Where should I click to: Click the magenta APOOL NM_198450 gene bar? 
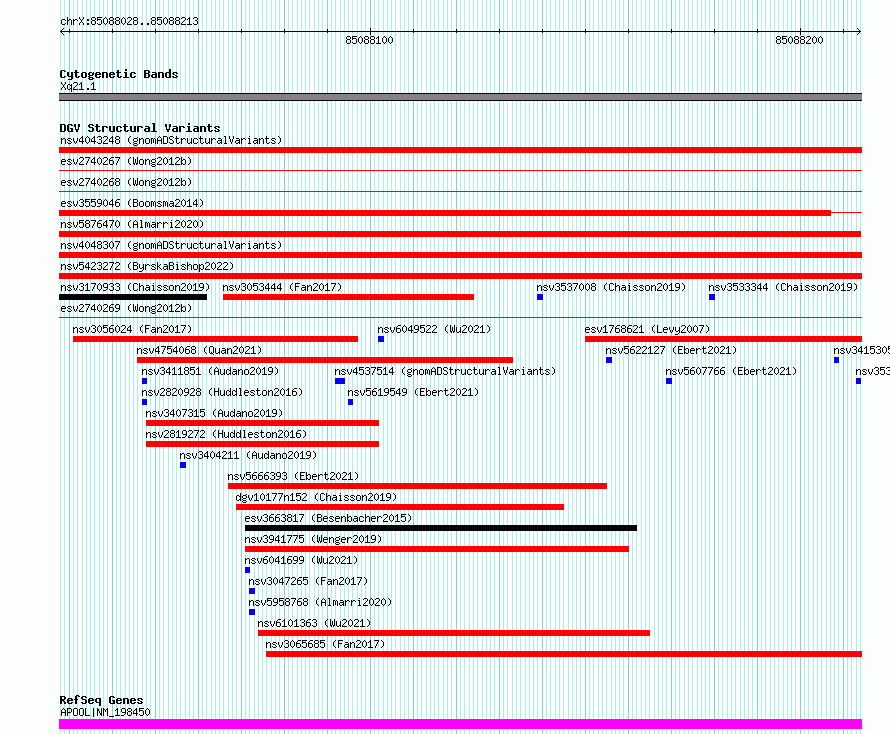460,724
